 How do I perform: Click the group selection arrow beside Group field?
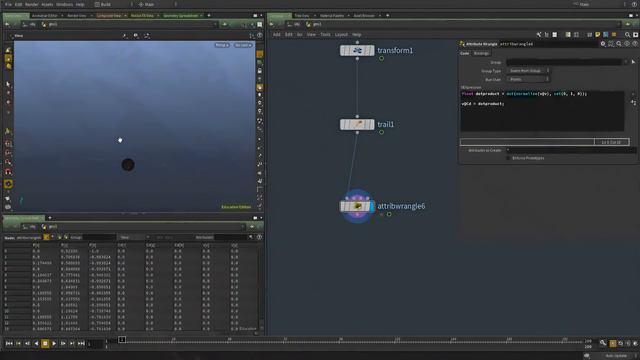tap(633, 62)
